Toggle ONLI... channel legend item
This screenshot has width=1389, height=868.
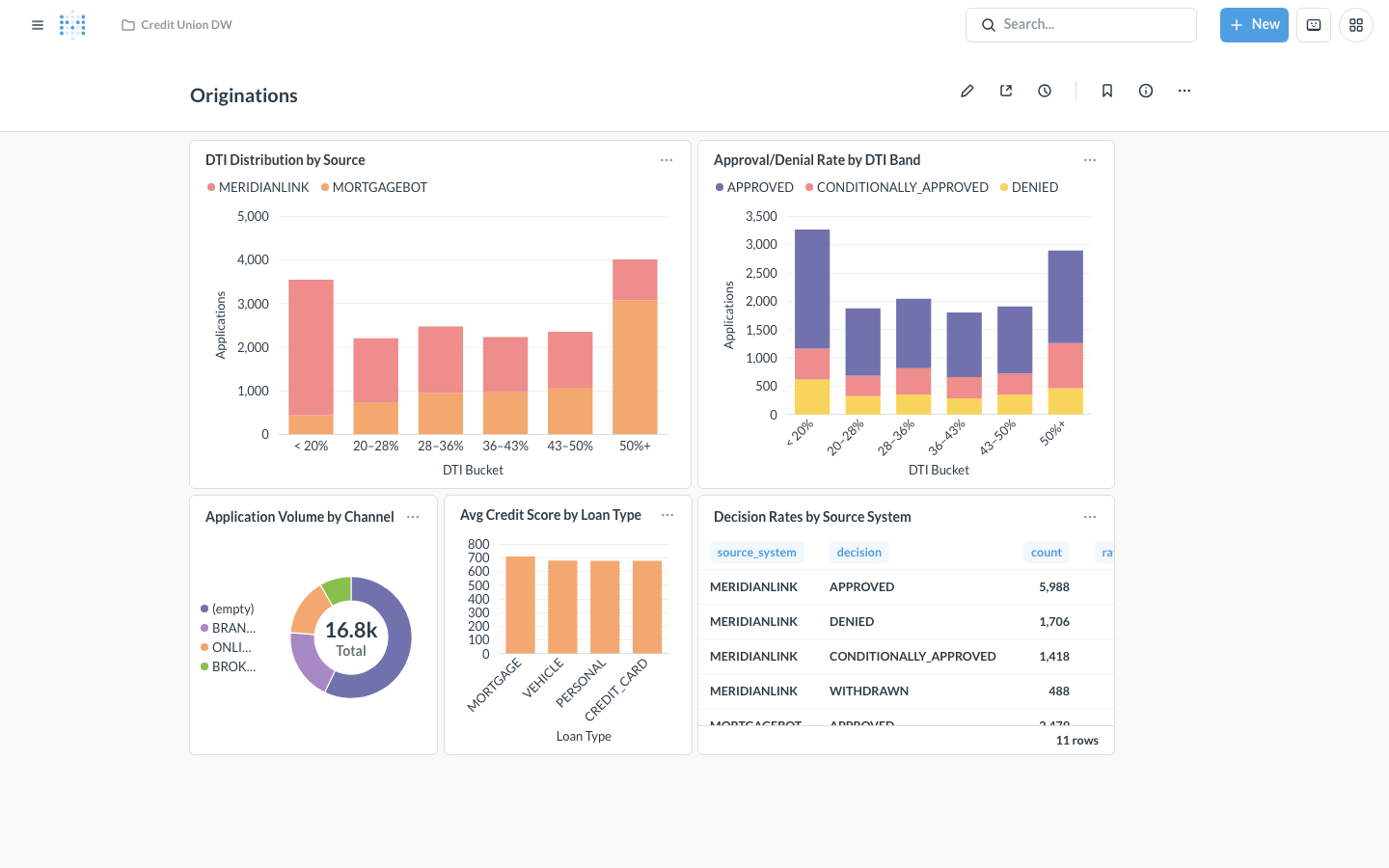coord(226,647)
